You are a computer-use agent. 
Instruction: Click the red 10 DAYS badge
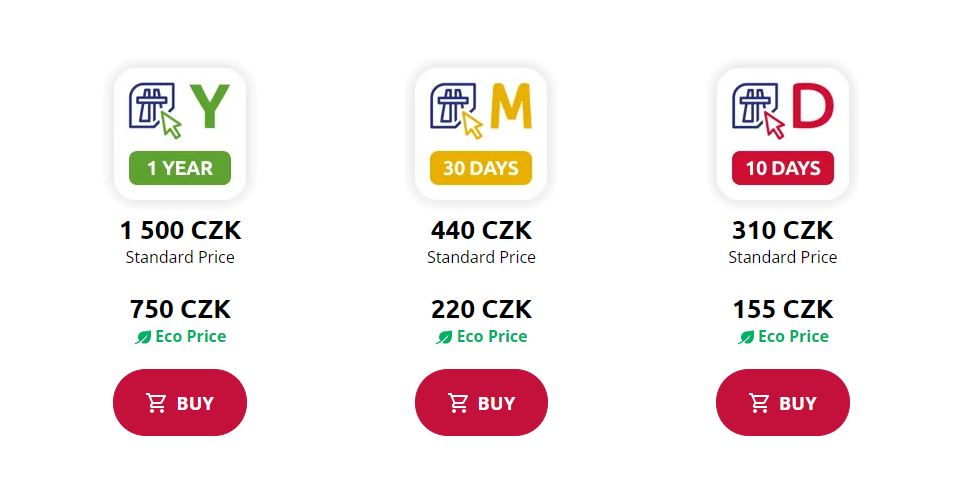click(783, 168)
